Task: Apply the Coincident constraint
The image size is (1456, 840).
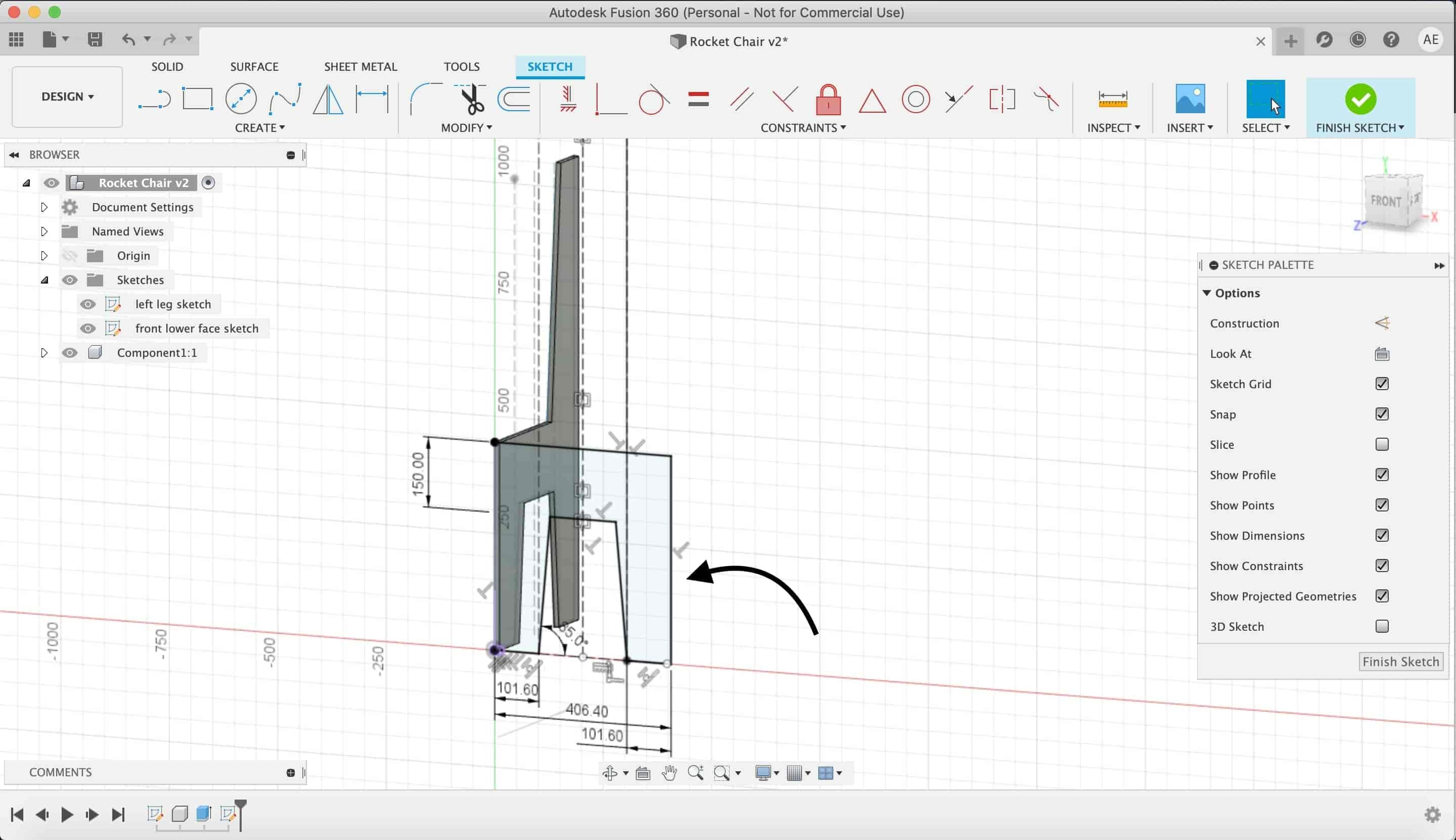Action: [611, 99]
